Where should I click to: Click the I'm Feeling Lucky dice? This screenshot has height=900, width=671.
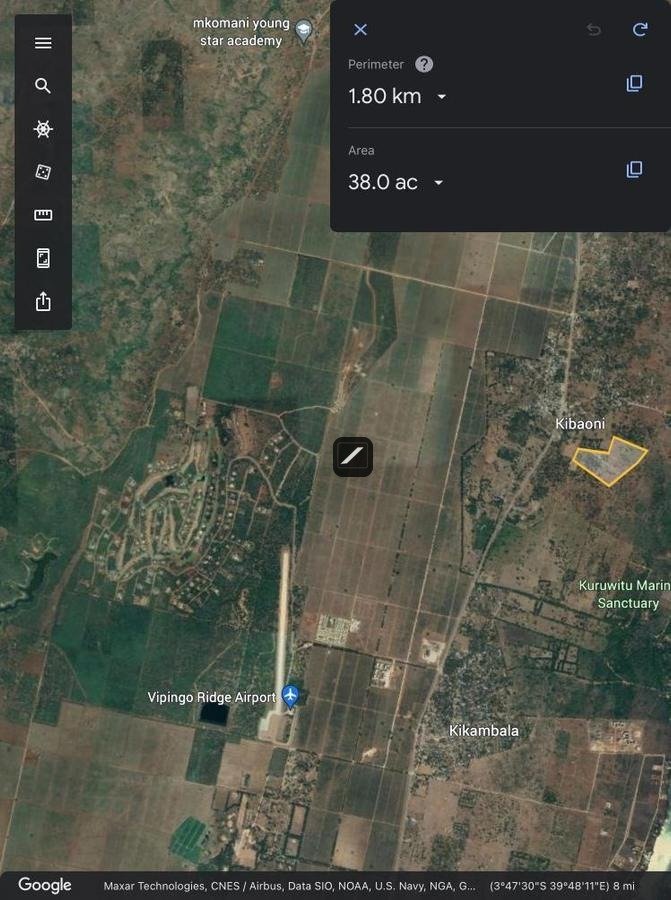click(x=43, y=172)
